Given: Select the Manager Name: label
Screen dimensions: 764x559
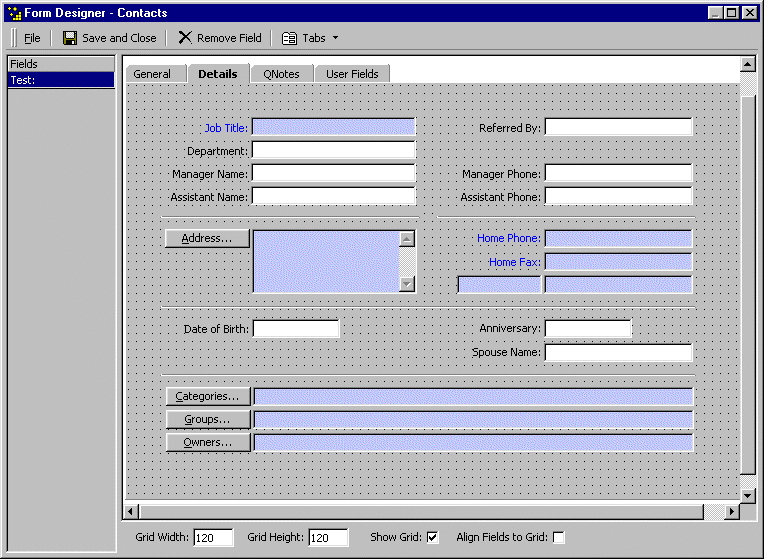Looking at the screenshot, I should tap(210, 174).
